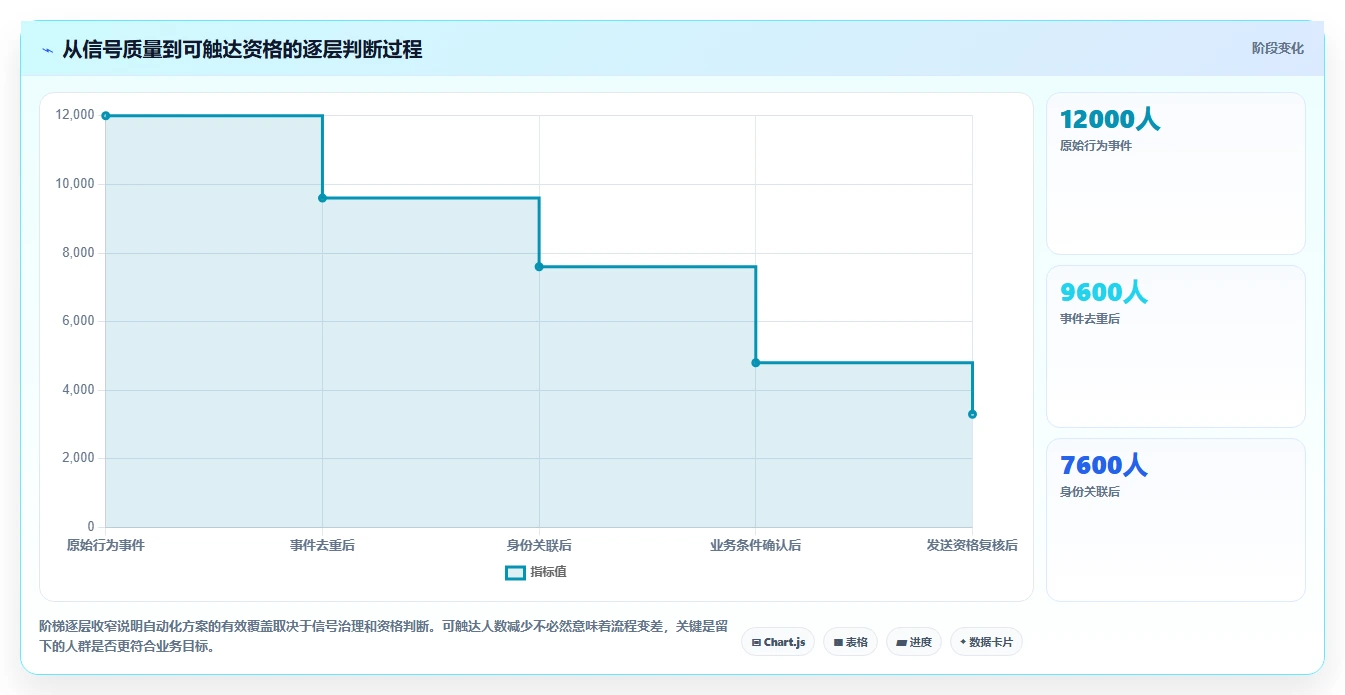Click the lightning icon beside the title
This screenshot has width=1345, height=695.
[48, 50]
